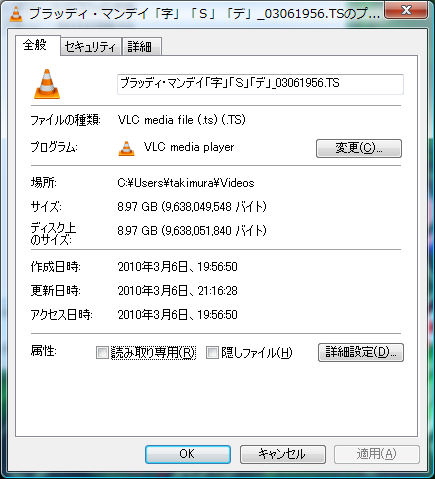Click the VLC media player program name
Image resolution: width=435 pixels, height=479 pixels.
[x=189, y=147]
